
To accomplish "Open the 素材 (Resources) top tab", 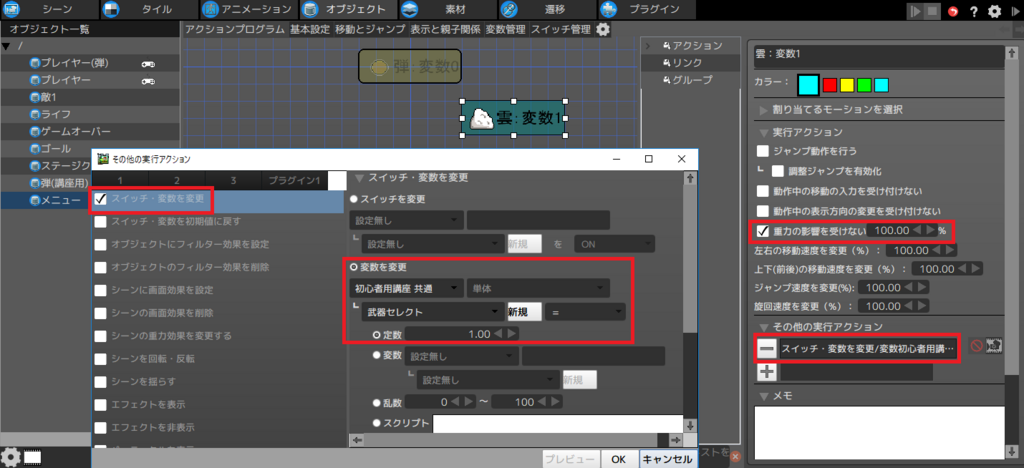I will pyautogui.click(x=448, y=9).
